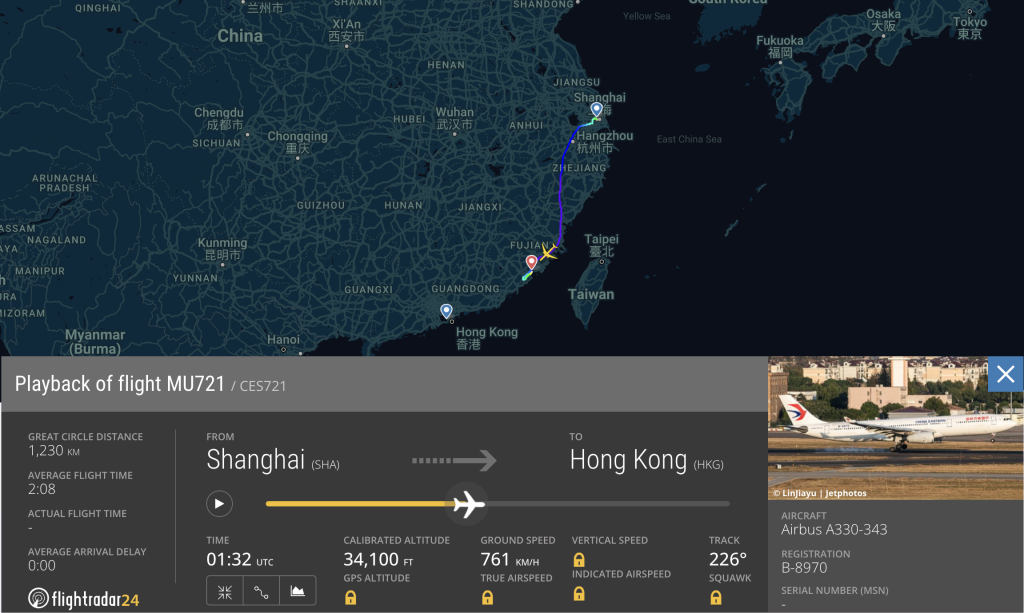Select the route waypoints icon
1024x613 pixels.
pyautogui.click(x=261, y=590)
